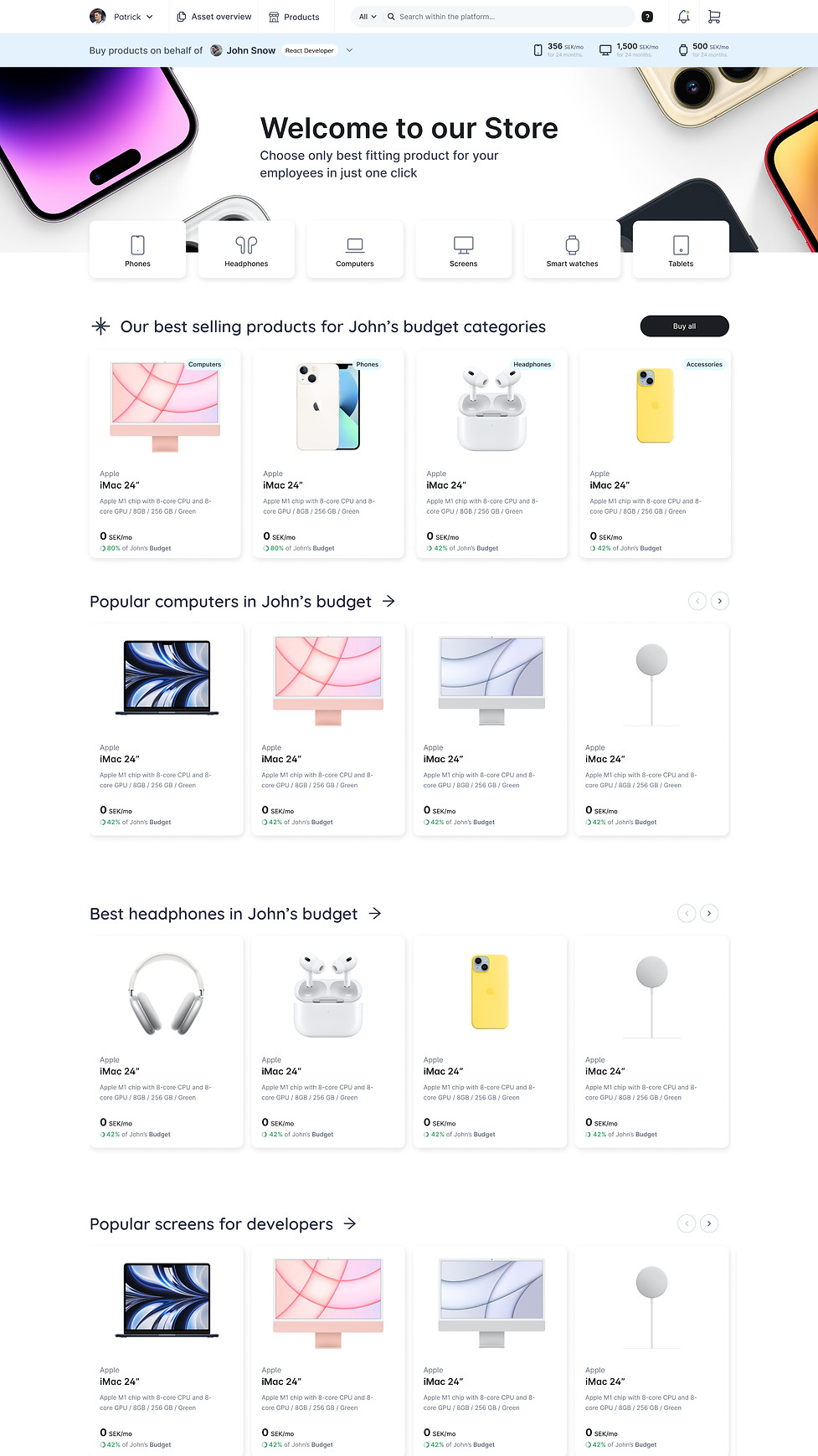Expand John Snow's employee details chevron
The height and width of the screenshot is (1456, 818).
(349, 50)
